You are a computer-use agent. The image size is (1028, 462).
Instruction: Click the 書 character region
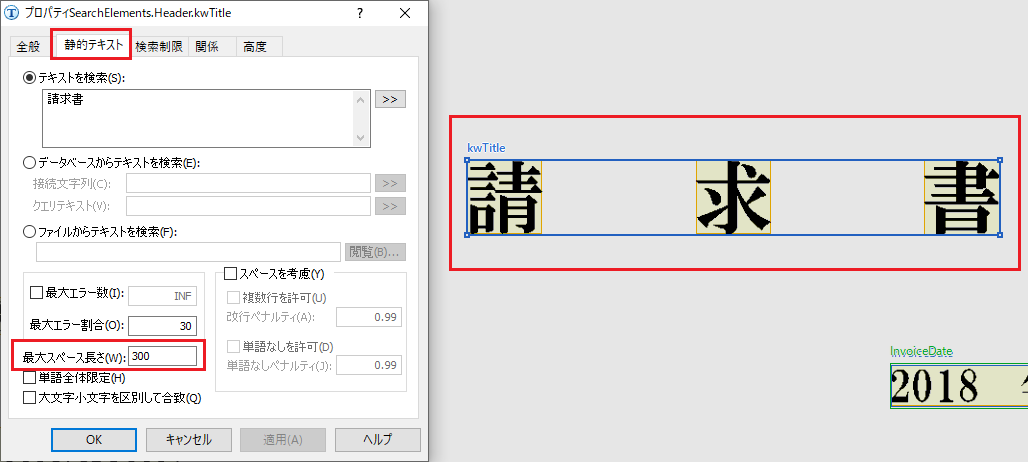point(962,197)
